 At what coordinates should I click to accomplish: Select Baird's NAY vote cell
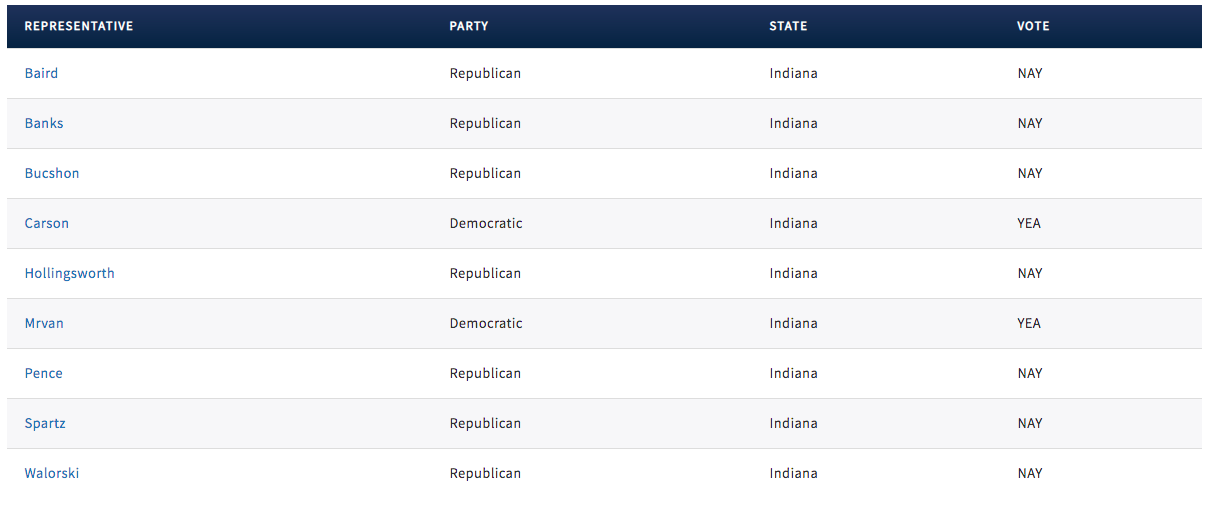pyautogui.click(x=1030, y=73)
